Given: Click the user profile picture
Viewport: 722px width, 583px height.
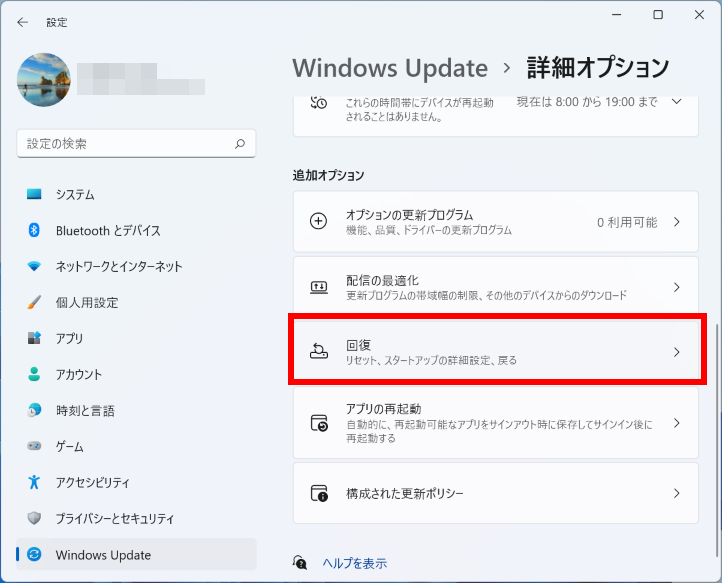Looking at the screenshot, I should (44, 80).
